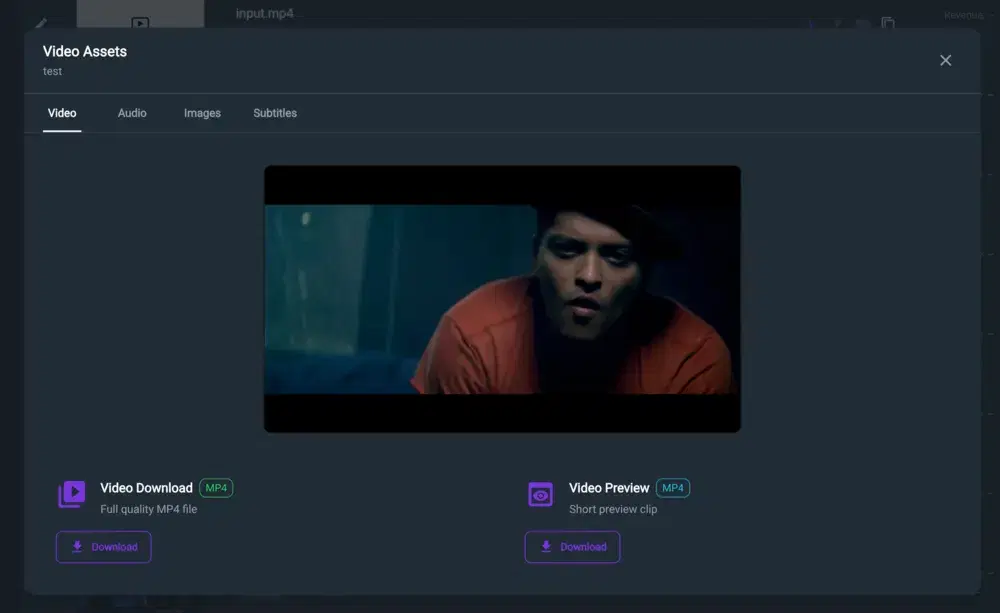Open the Audio tab
This screenshot has height=613, width=1000.
tap(132, 114)
